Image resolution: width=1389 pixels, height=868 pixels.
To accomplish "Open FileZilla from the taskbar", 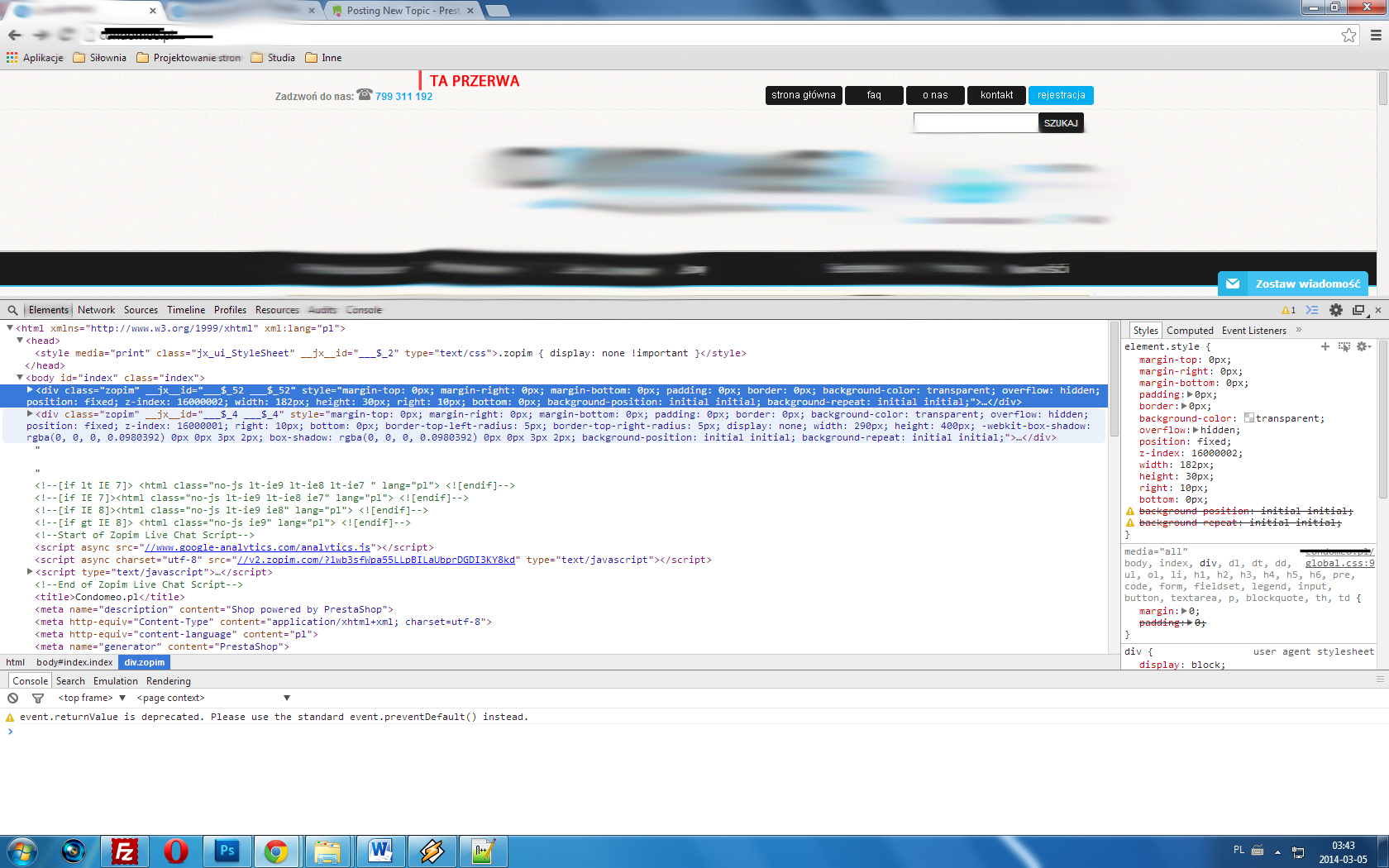I will [125, 851].
